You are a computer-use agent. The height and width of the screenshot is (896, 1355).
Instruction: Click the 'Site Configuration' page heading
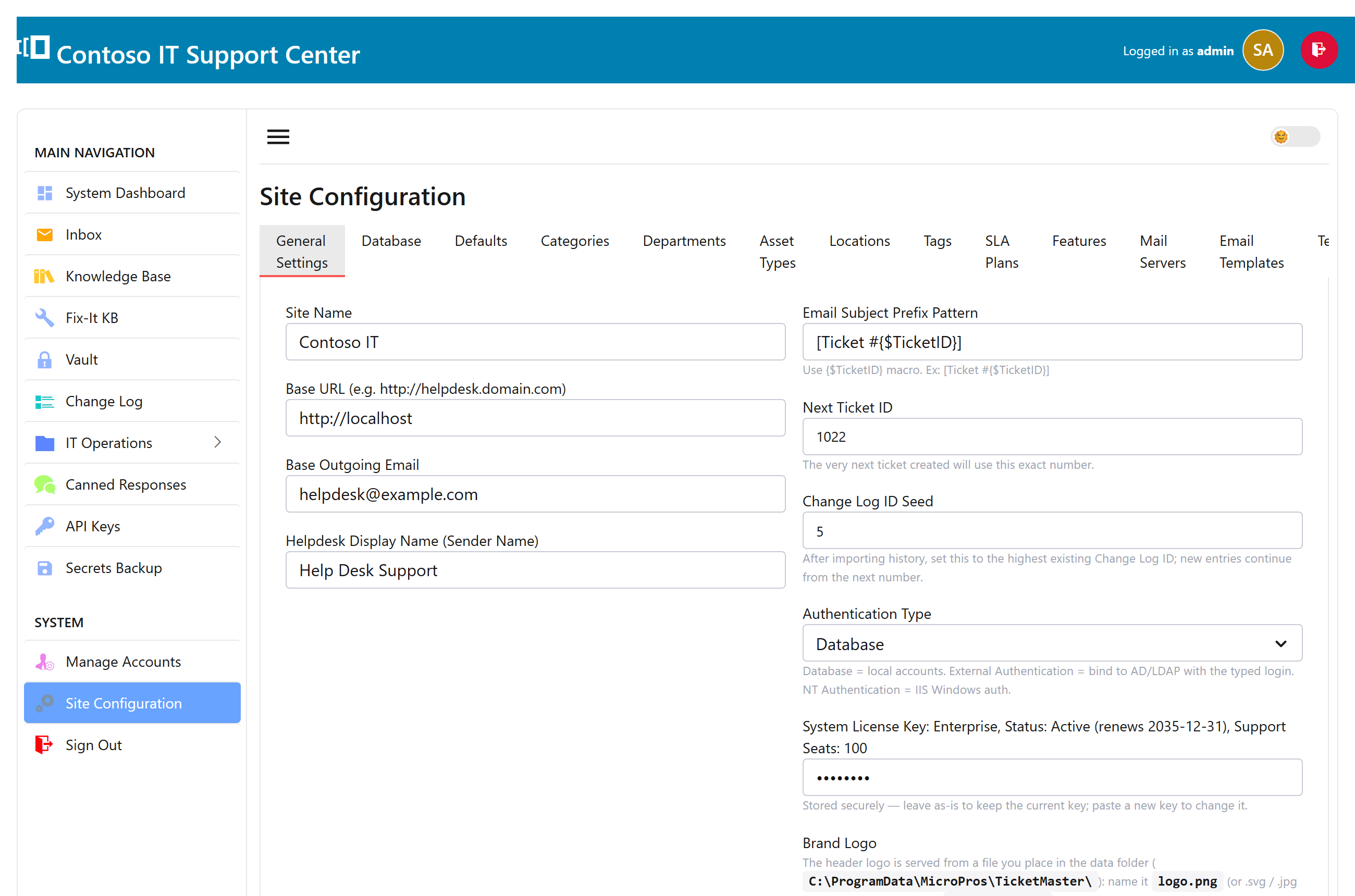(x=363, y=196)
